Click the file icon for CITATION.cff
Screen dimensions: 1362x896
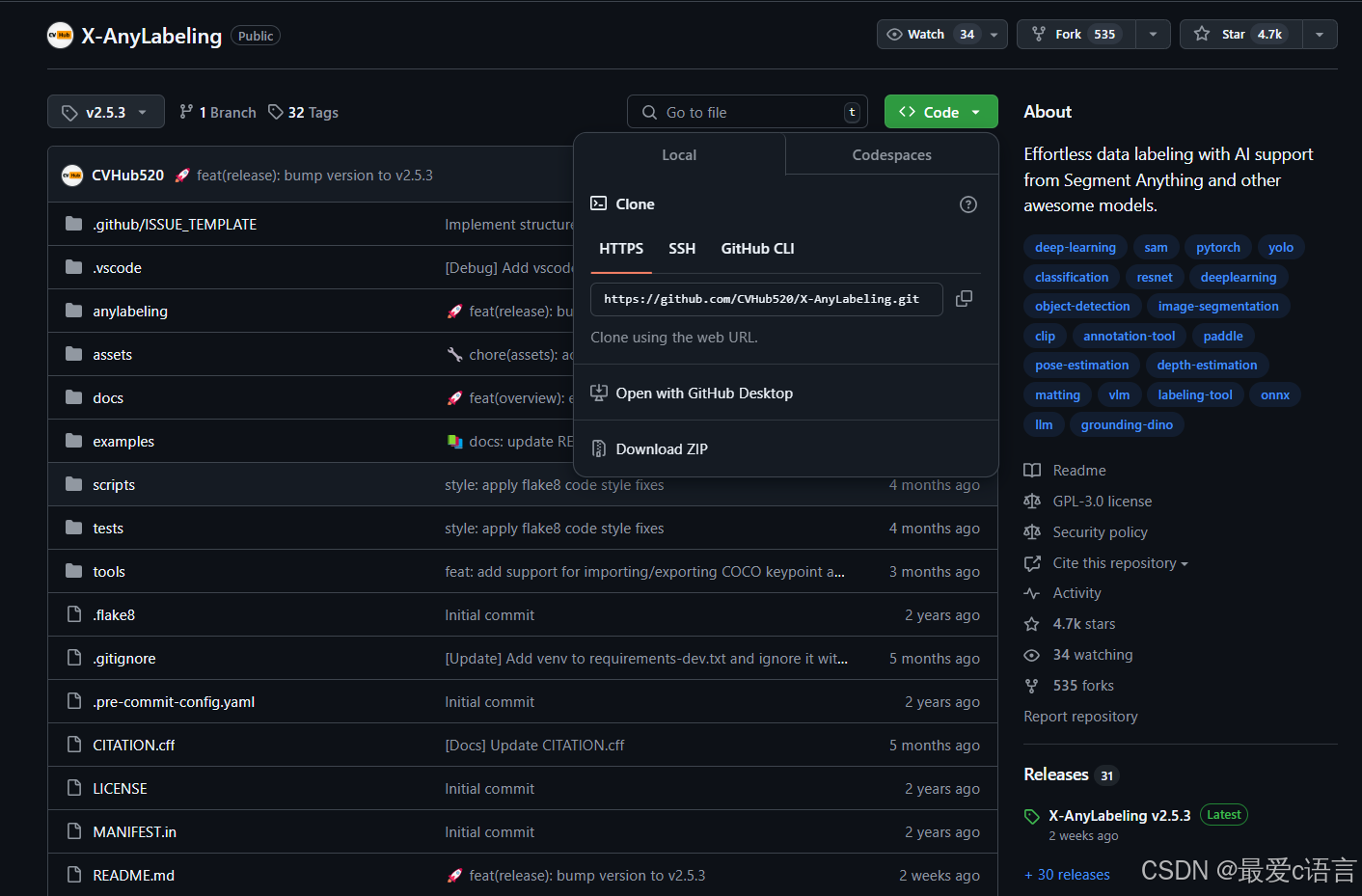tap(74, 745)
